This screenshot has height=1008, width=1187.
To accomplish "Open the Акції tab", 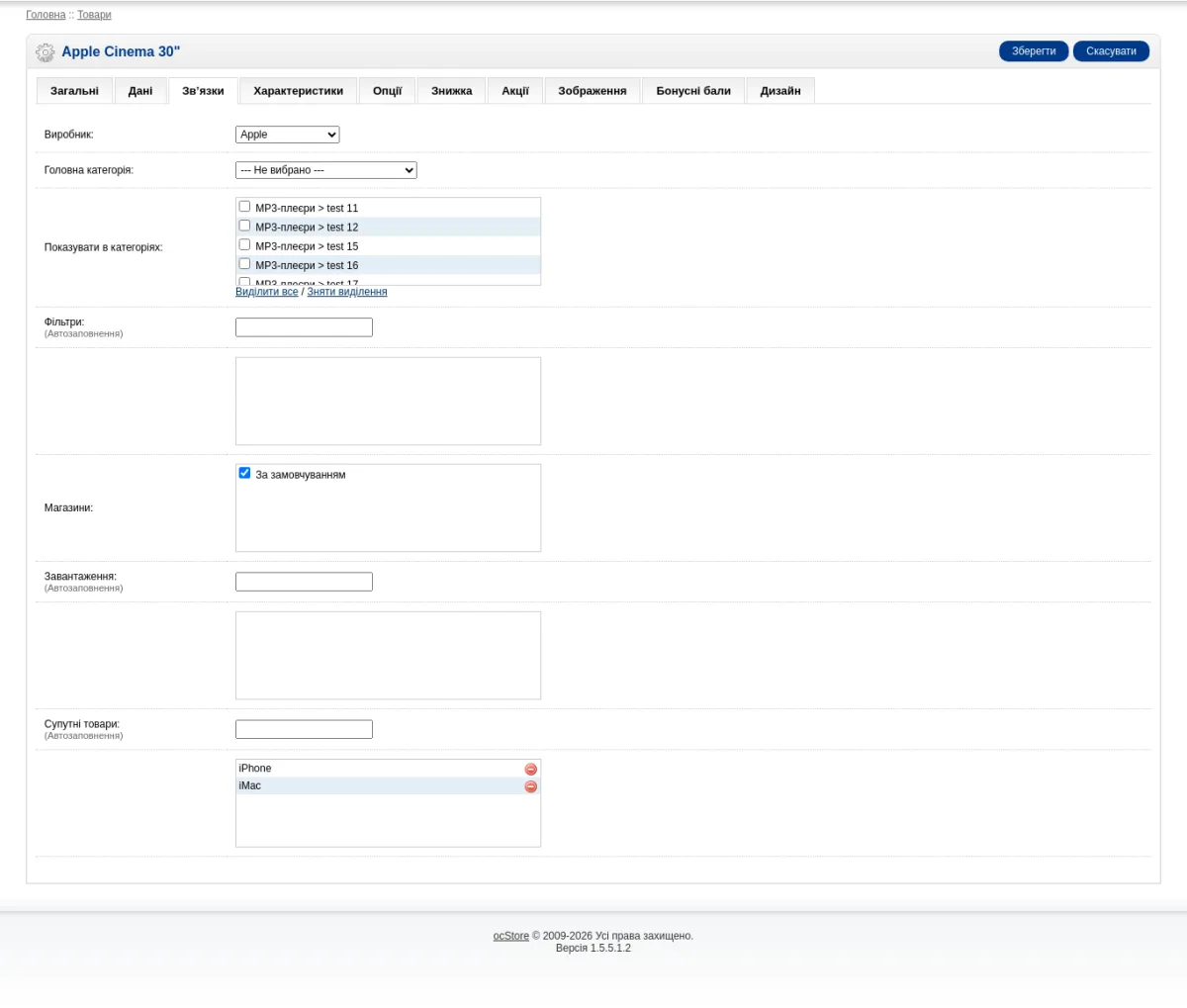I will click(515, 91).
